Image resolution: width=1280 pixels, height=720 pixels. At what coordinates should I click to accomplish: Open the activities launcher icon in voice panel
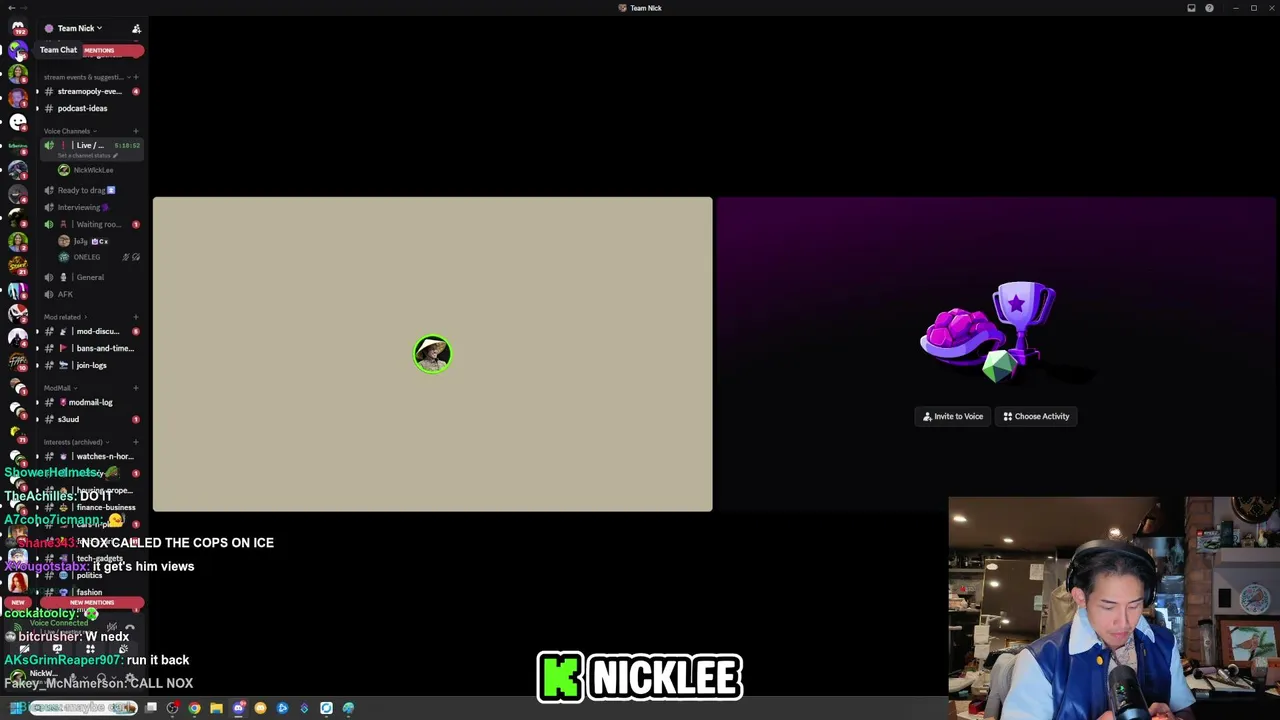click(x=90, y=649)
